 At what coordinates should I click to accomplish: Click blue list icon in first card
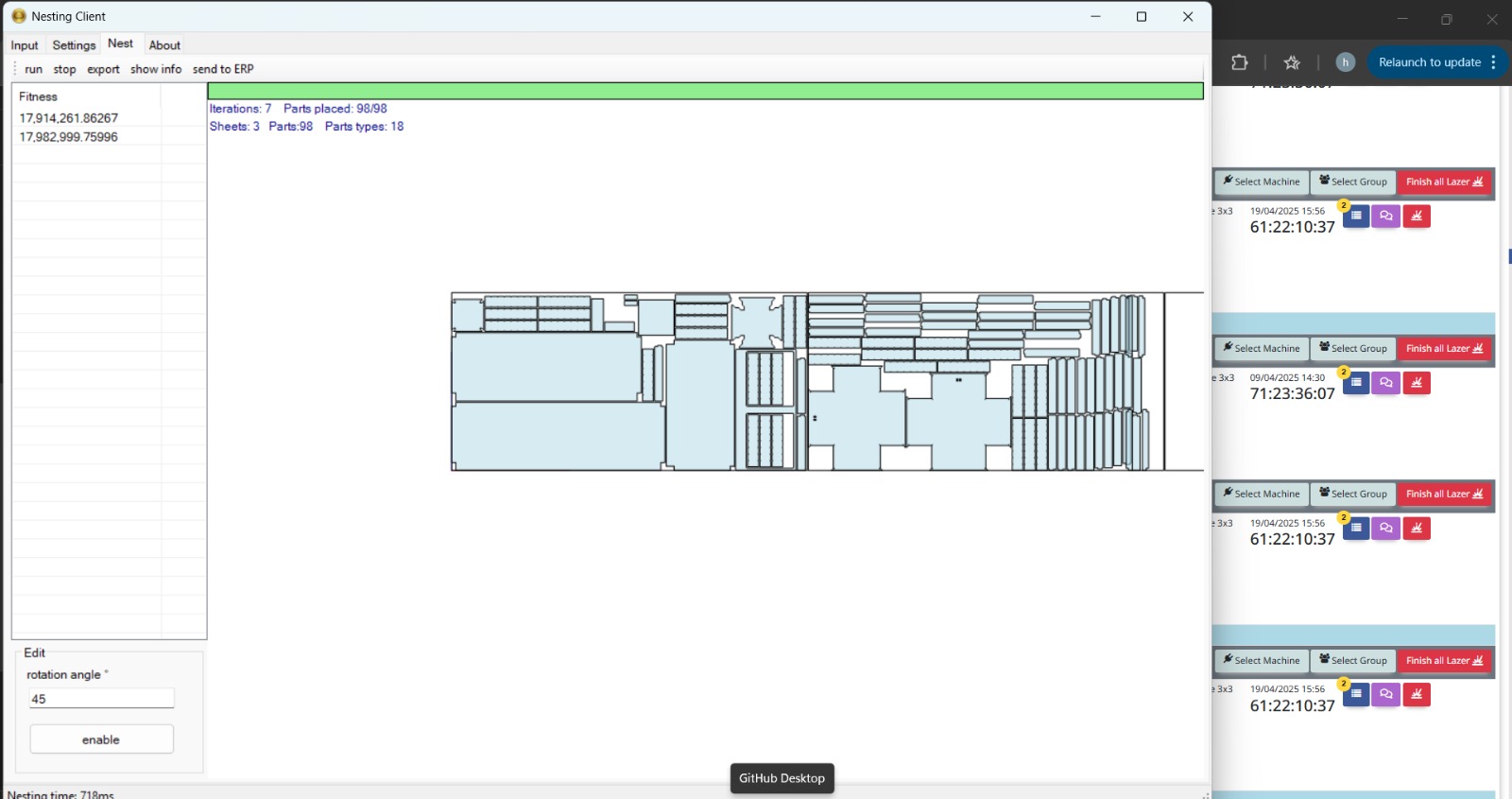pyautogui.click(x=1356, y=216)
